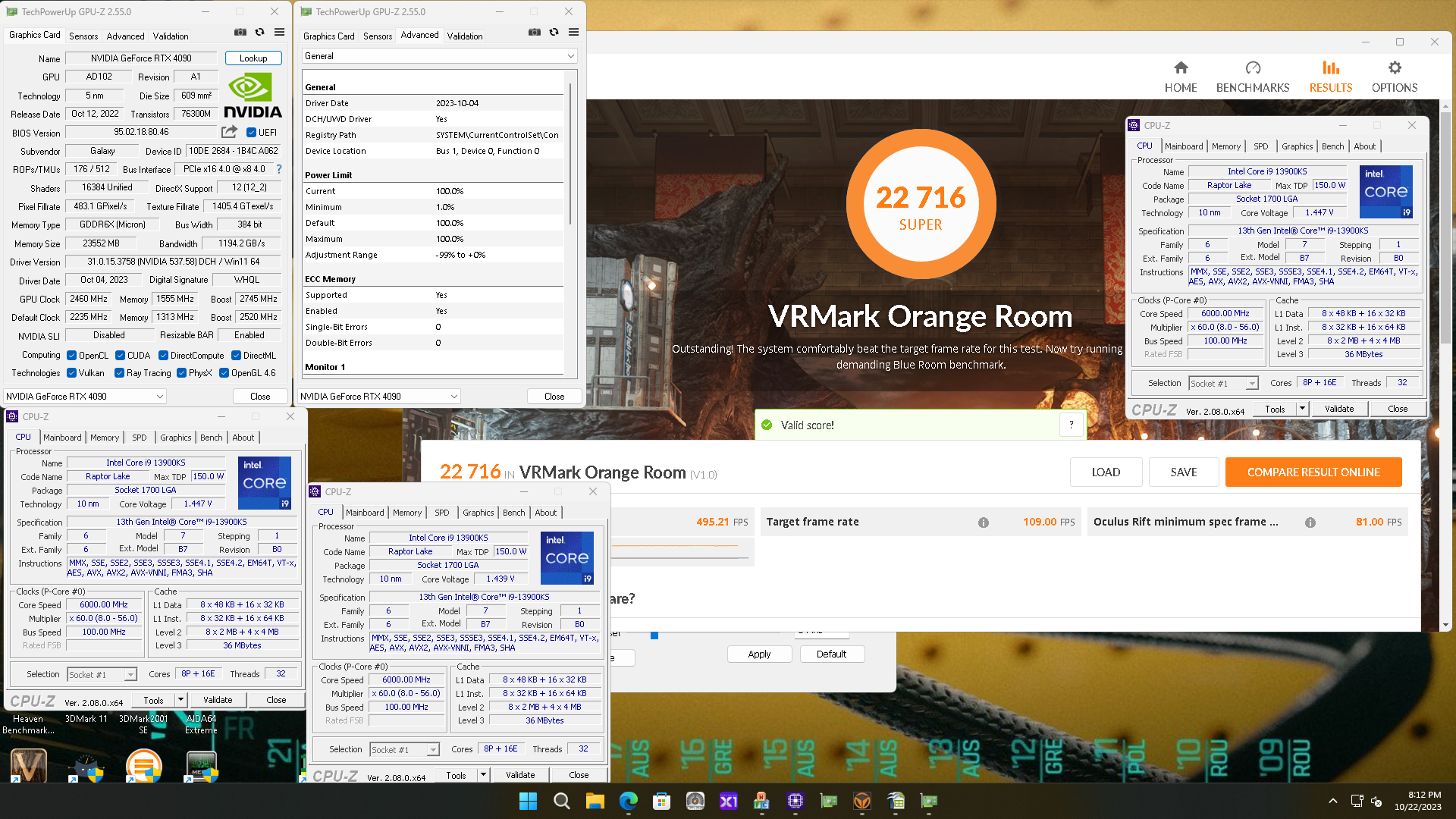Open Tools dropdown arrow in right CPU-Z

click(1302, 409)
